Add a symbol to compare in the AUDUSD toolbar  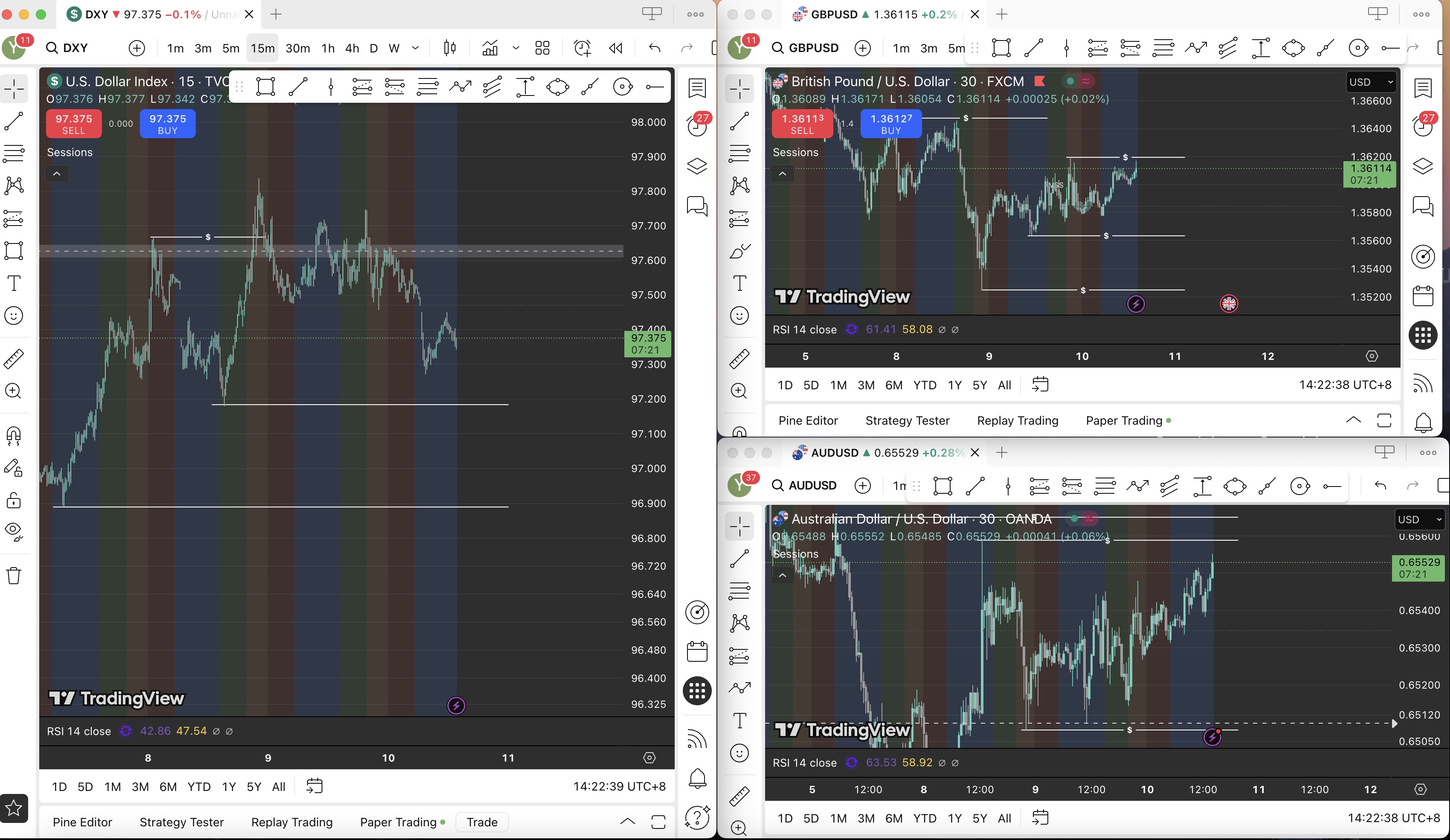click(x=862, y=486)
